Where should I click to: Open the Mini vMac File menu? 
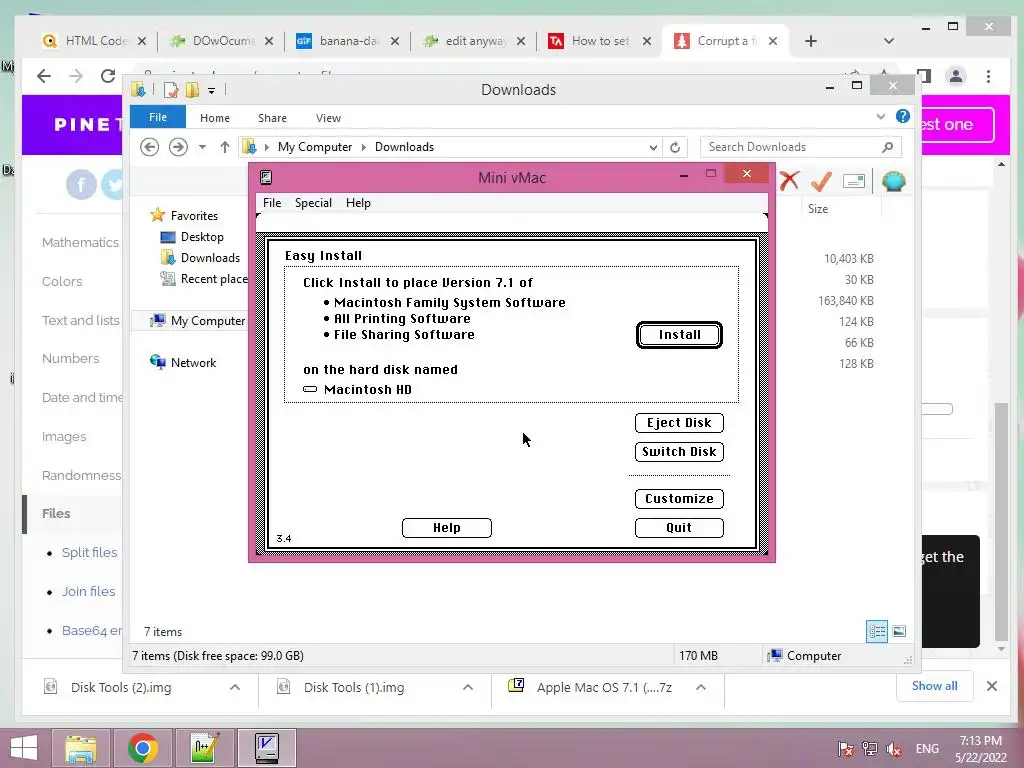click(272, 203)
